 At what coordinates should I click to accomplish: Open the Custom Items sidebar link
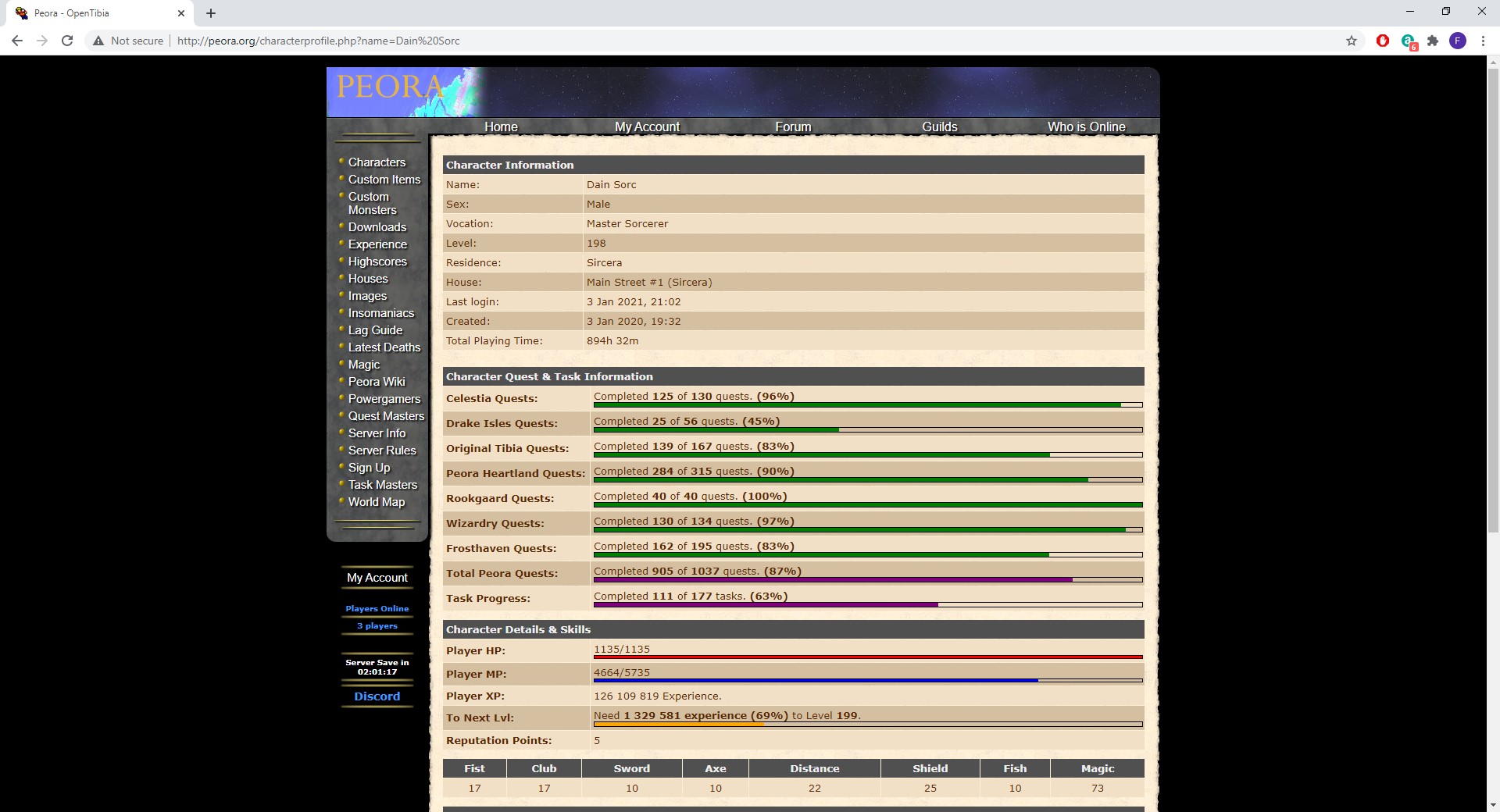pos(384,180)
